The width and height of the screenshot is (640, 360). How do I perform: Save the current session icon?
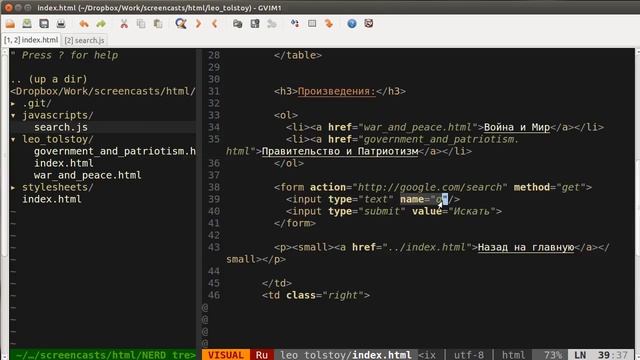point(255,24)
